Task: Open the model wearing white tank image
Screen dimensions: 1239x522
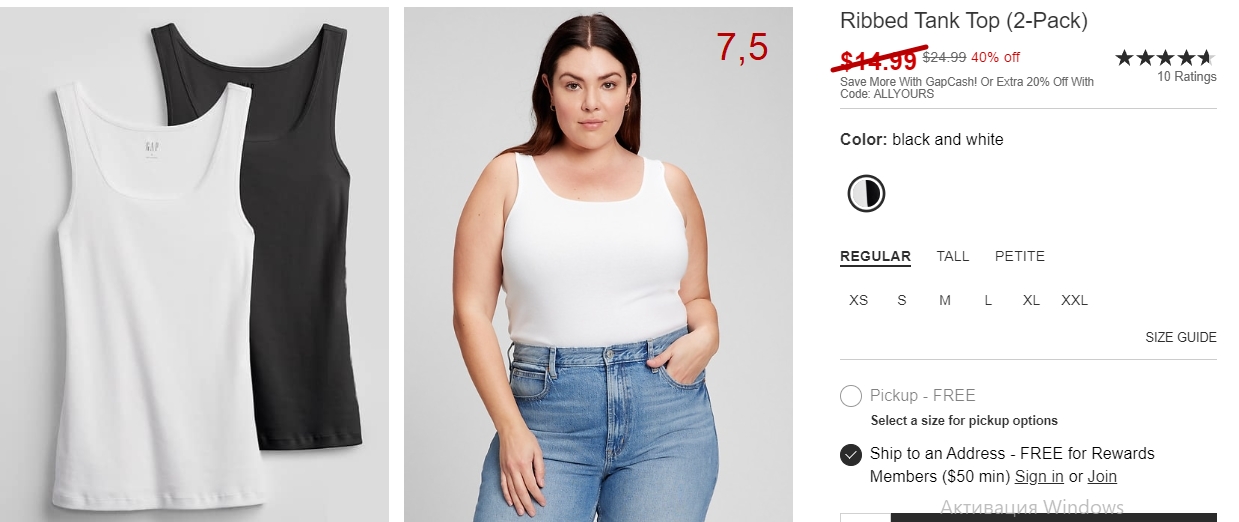Action: pos(598,264)
